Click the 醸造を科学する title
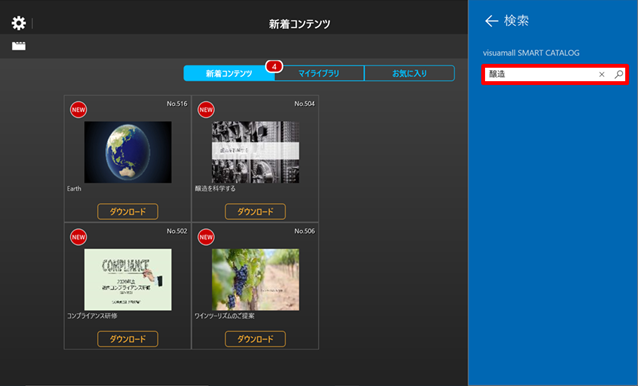 [215, 189]
